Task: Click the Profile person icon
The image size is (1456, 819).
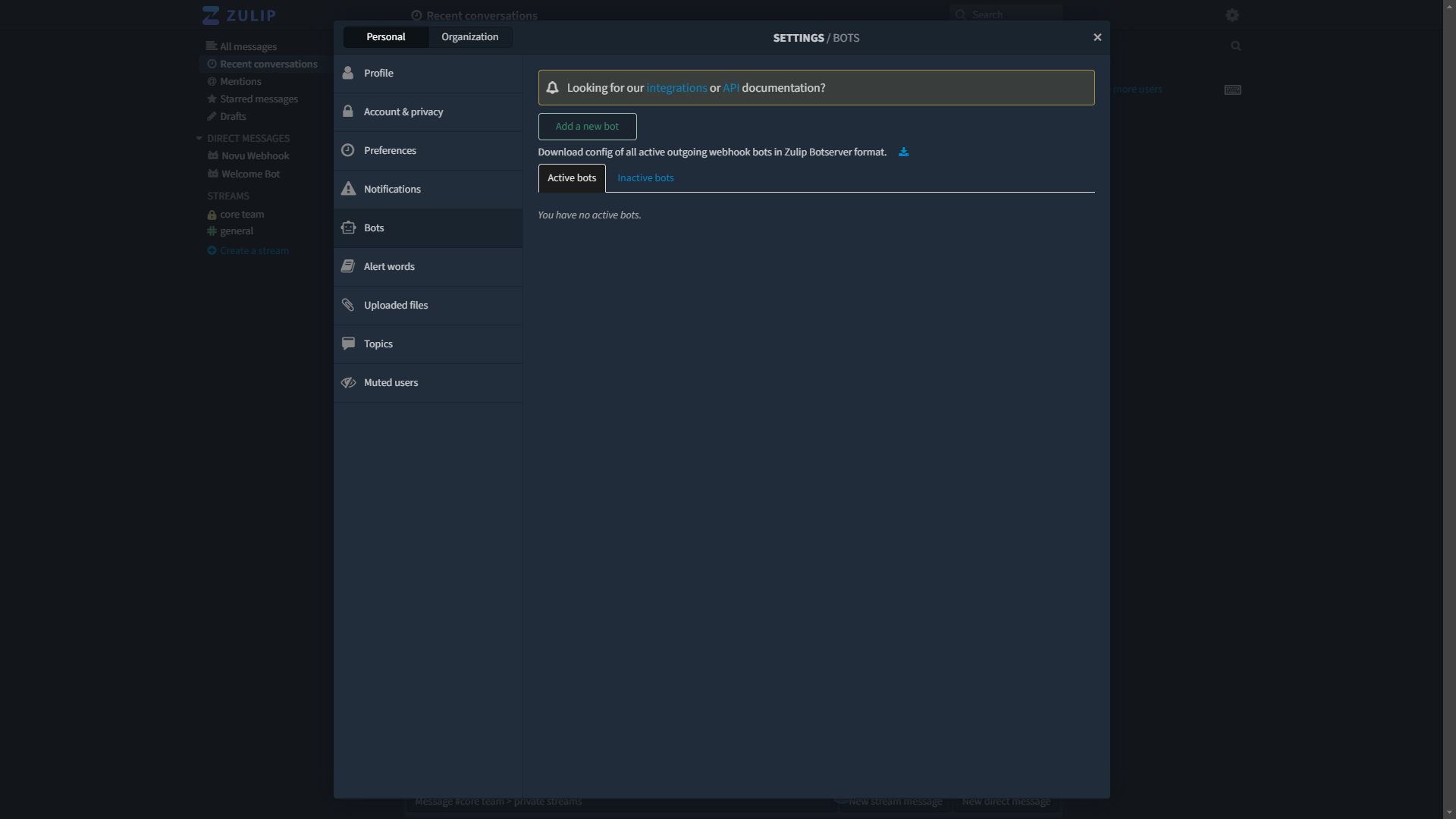Action: (x=349, y=73)
